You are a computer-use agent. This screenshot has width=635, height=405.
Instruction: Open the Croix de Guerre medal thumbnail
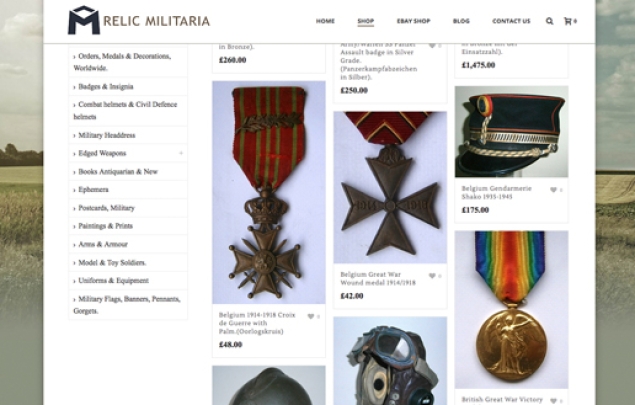[x=269, y=192]
